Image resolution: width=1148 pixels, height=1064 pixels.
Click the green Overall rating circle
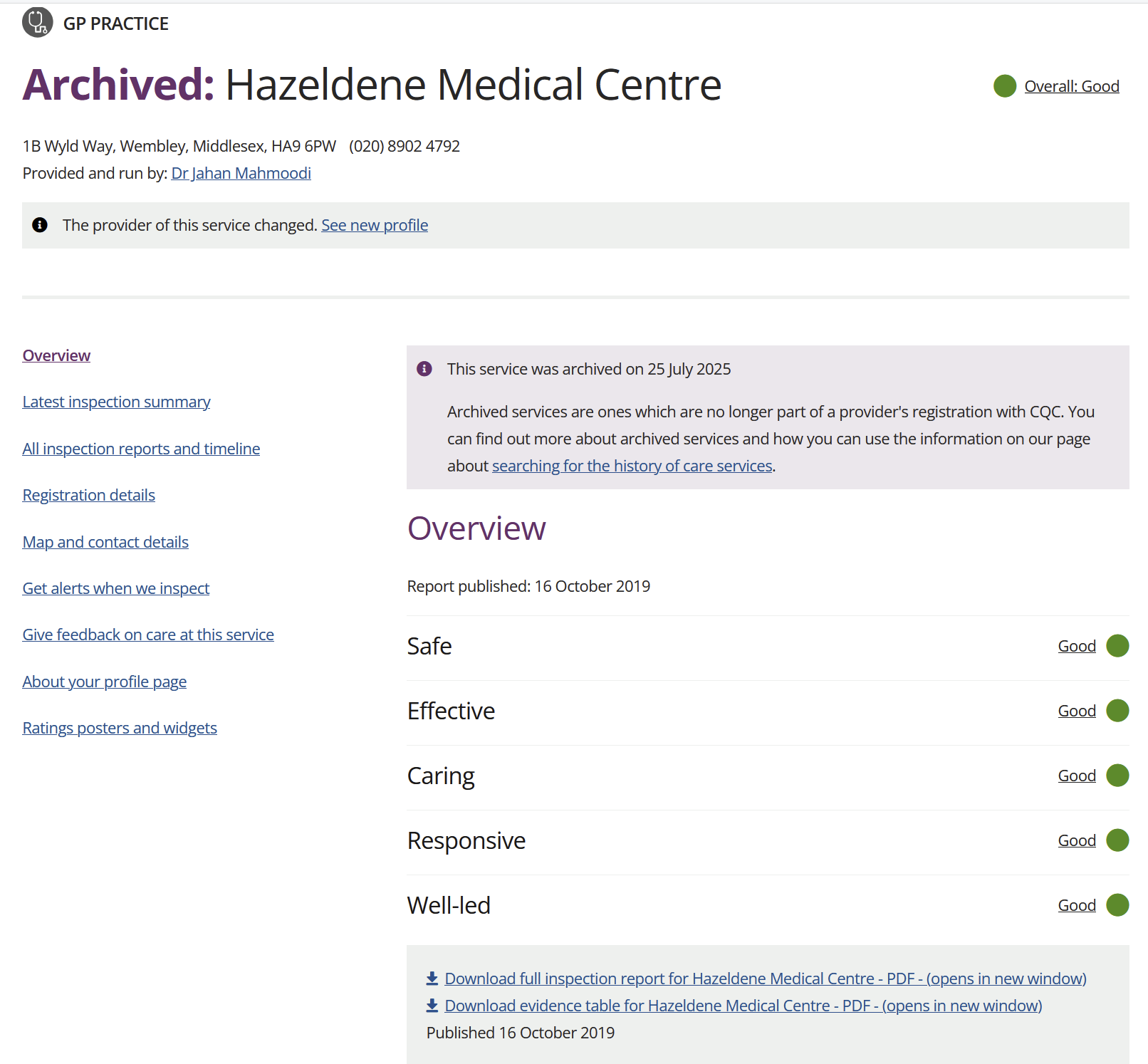1005,86
